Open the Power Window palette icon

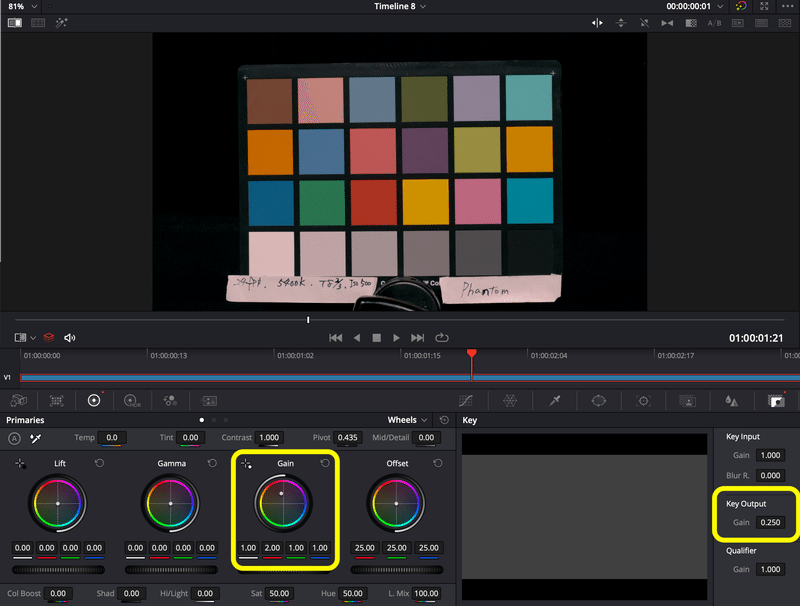(598, 401)
